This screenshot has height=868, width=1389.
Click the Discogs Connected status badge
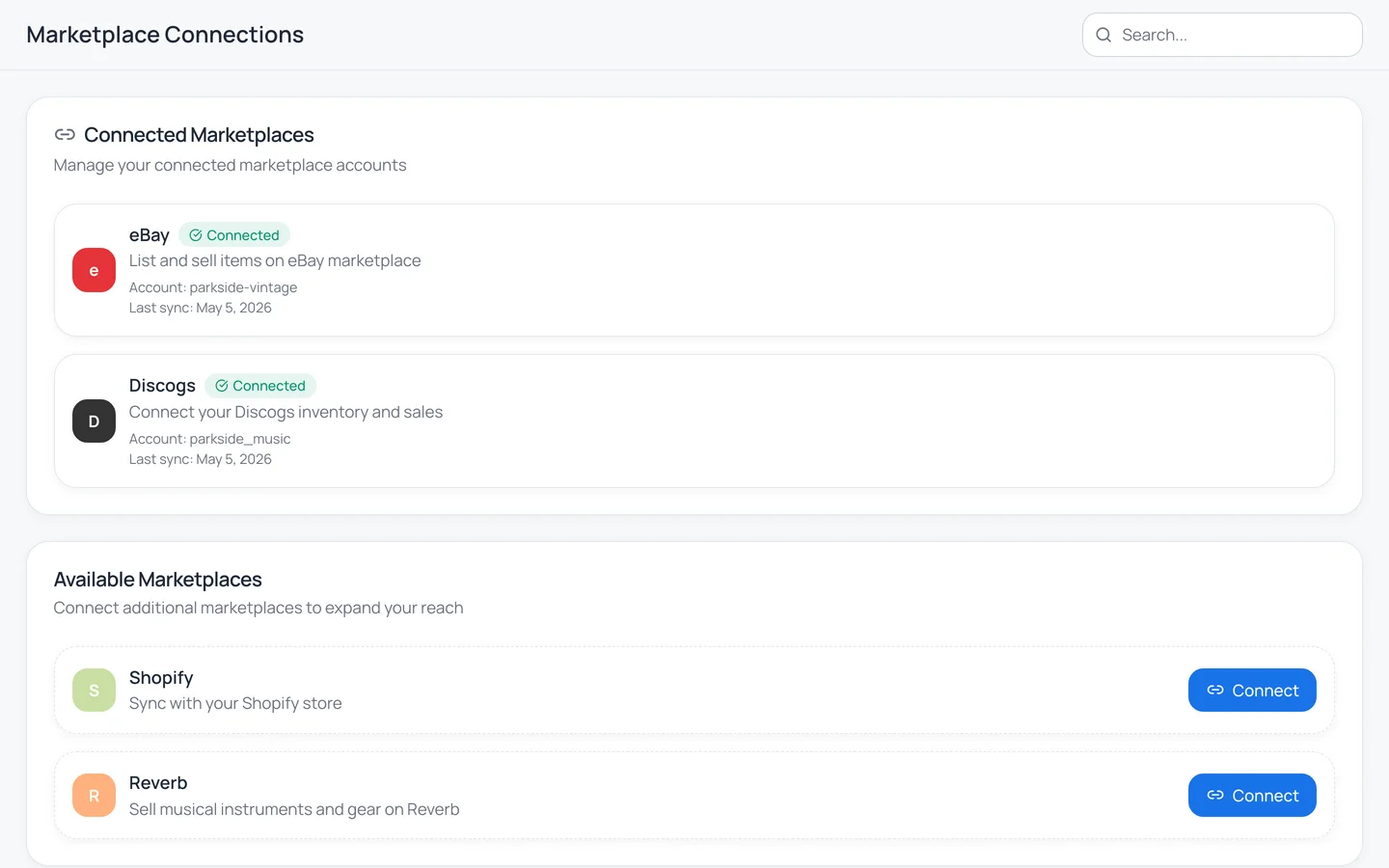point(260,386)
